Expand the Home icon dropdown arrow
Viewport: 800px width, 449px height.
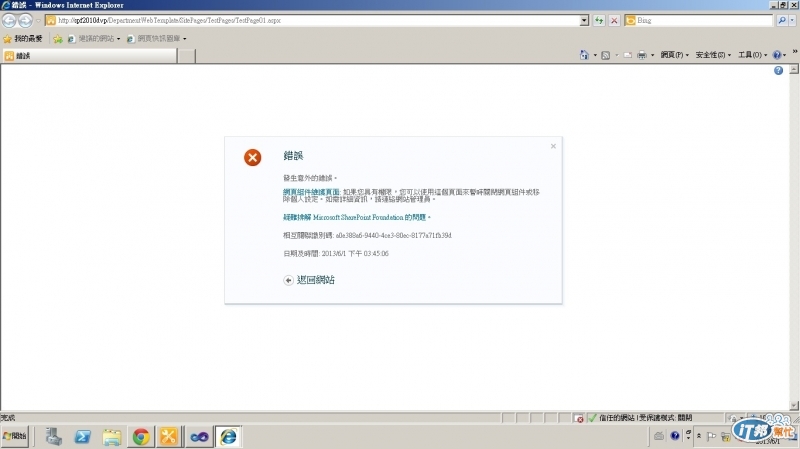point(595,55)
